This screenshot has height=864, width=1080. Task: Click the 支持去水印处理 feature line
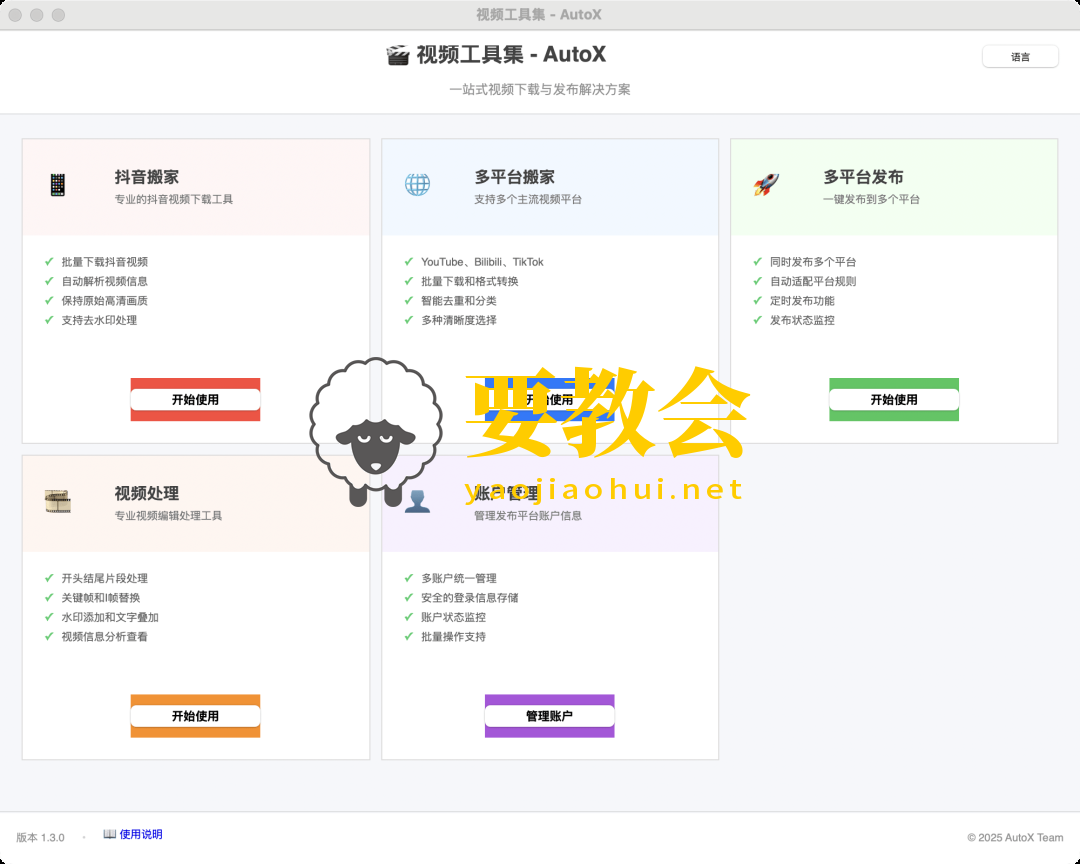pos(99,320)
